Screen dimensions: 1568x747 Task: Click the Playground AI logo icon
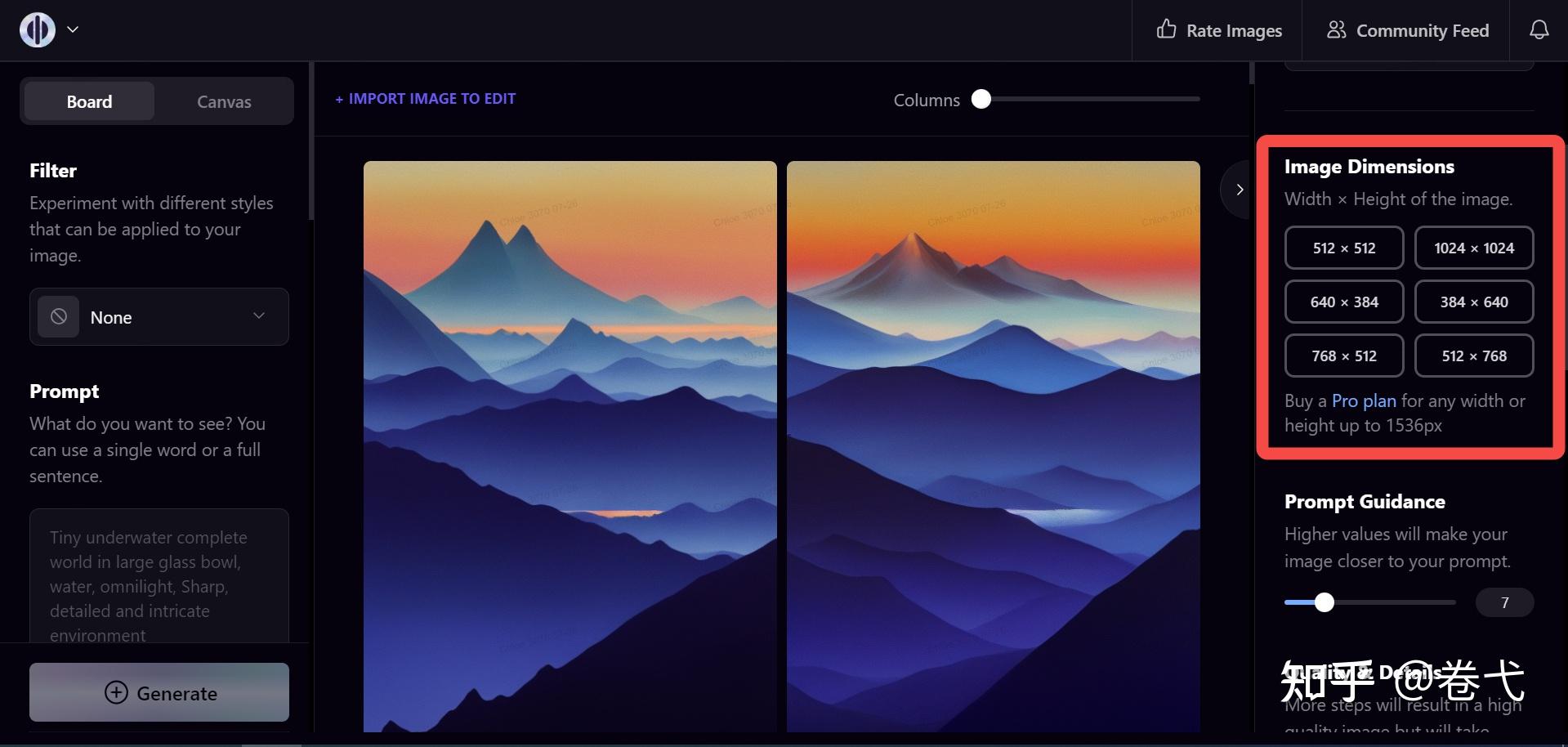(x=38, y=30)
